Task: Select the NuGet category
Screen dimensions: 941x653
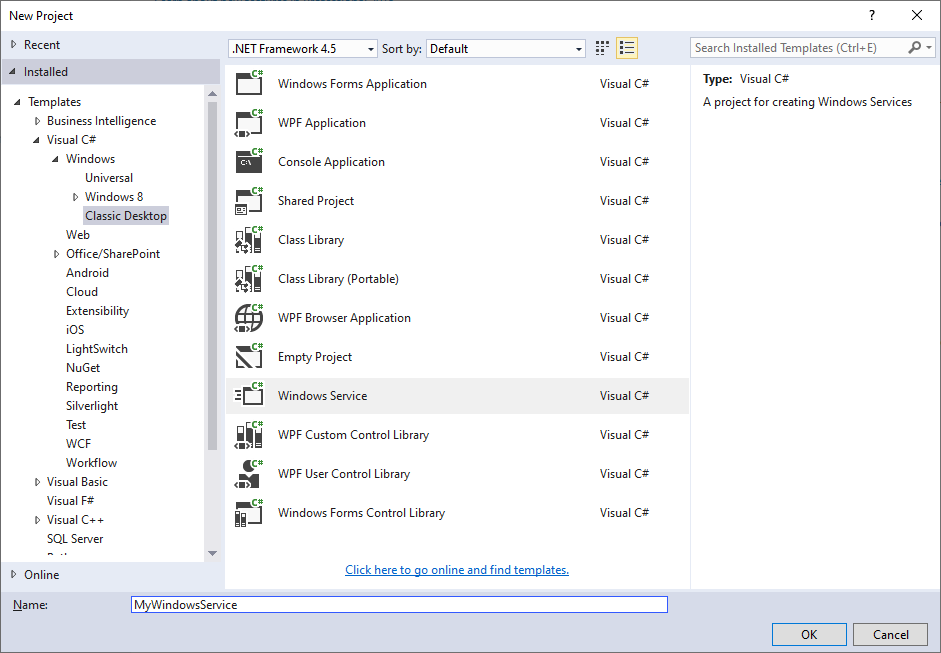Action: pos(83,368)
